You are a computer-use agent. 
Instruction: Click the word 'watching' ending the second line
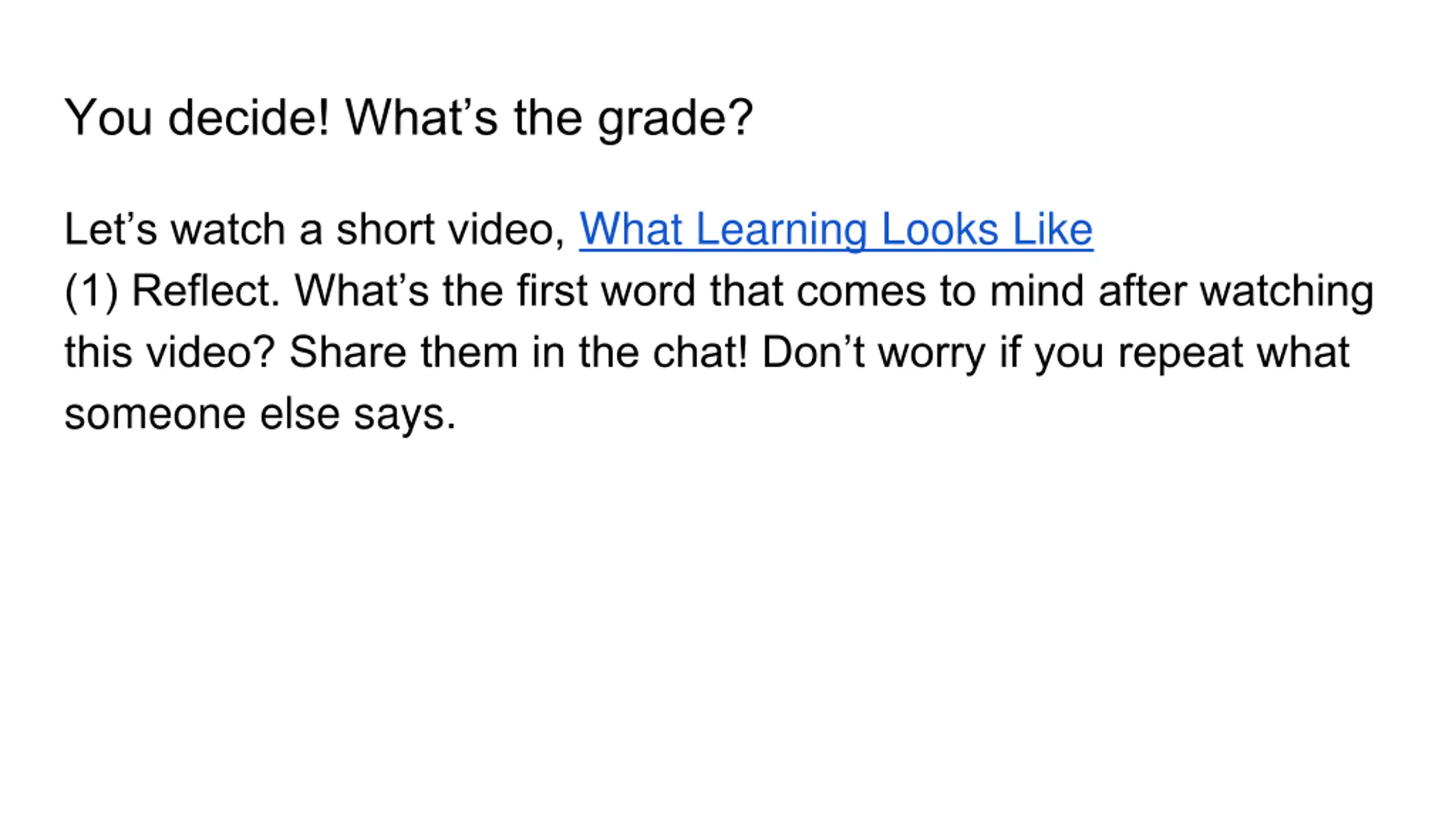pyautogui.click(x=1287, y=291)
